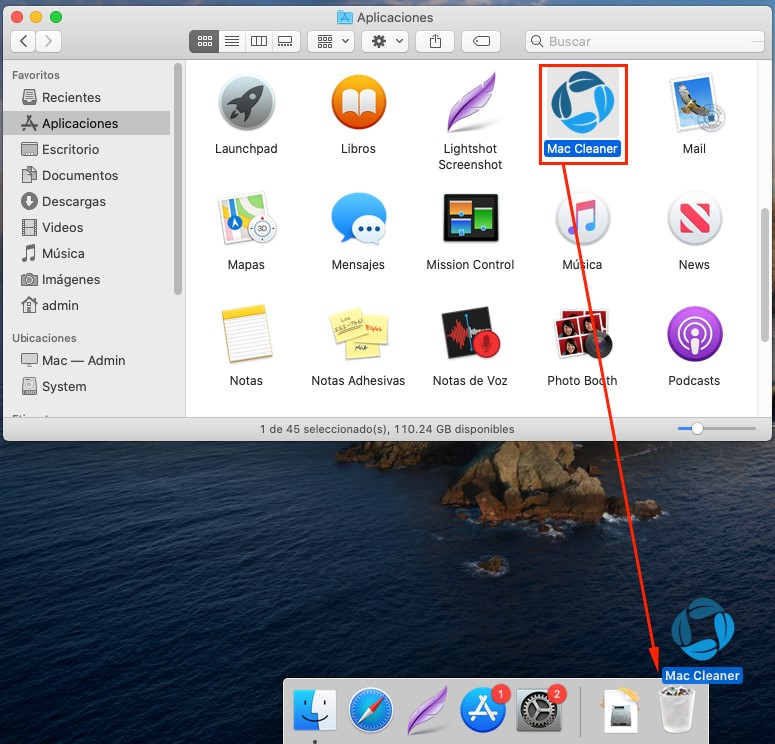Image resolution: width=775 pixels, height=744 pixels.
Task: Adjust the icon size slider
Action: pyautogui.click(x=697, y=428)
